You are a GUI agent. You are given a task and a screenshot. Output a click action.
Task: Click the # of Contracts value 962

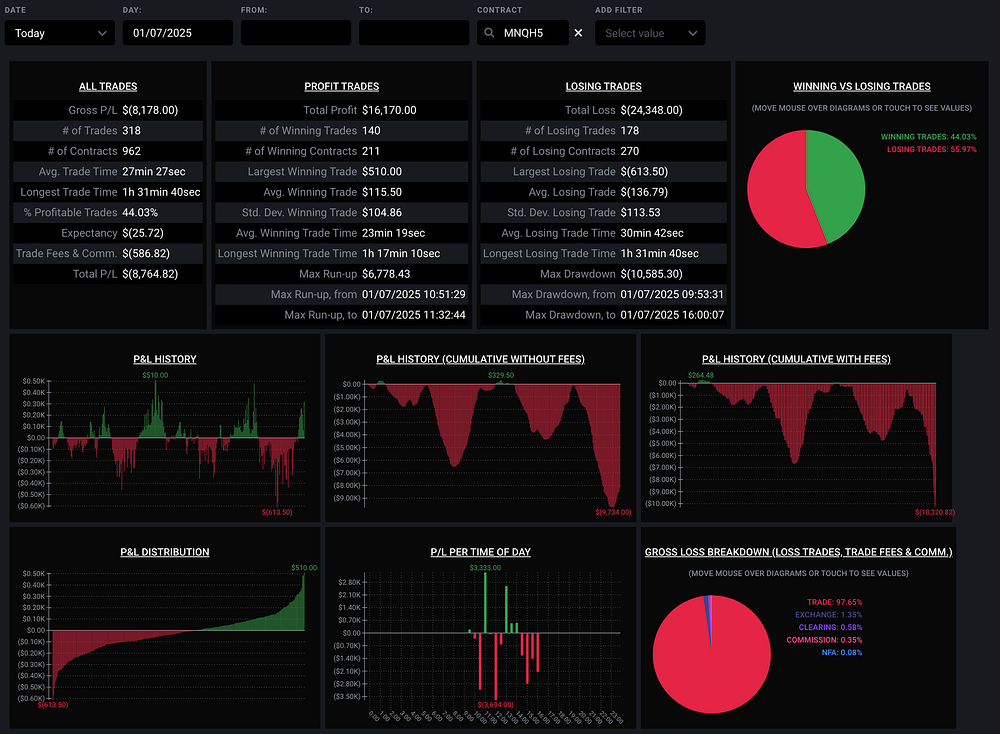coord(131,151)
